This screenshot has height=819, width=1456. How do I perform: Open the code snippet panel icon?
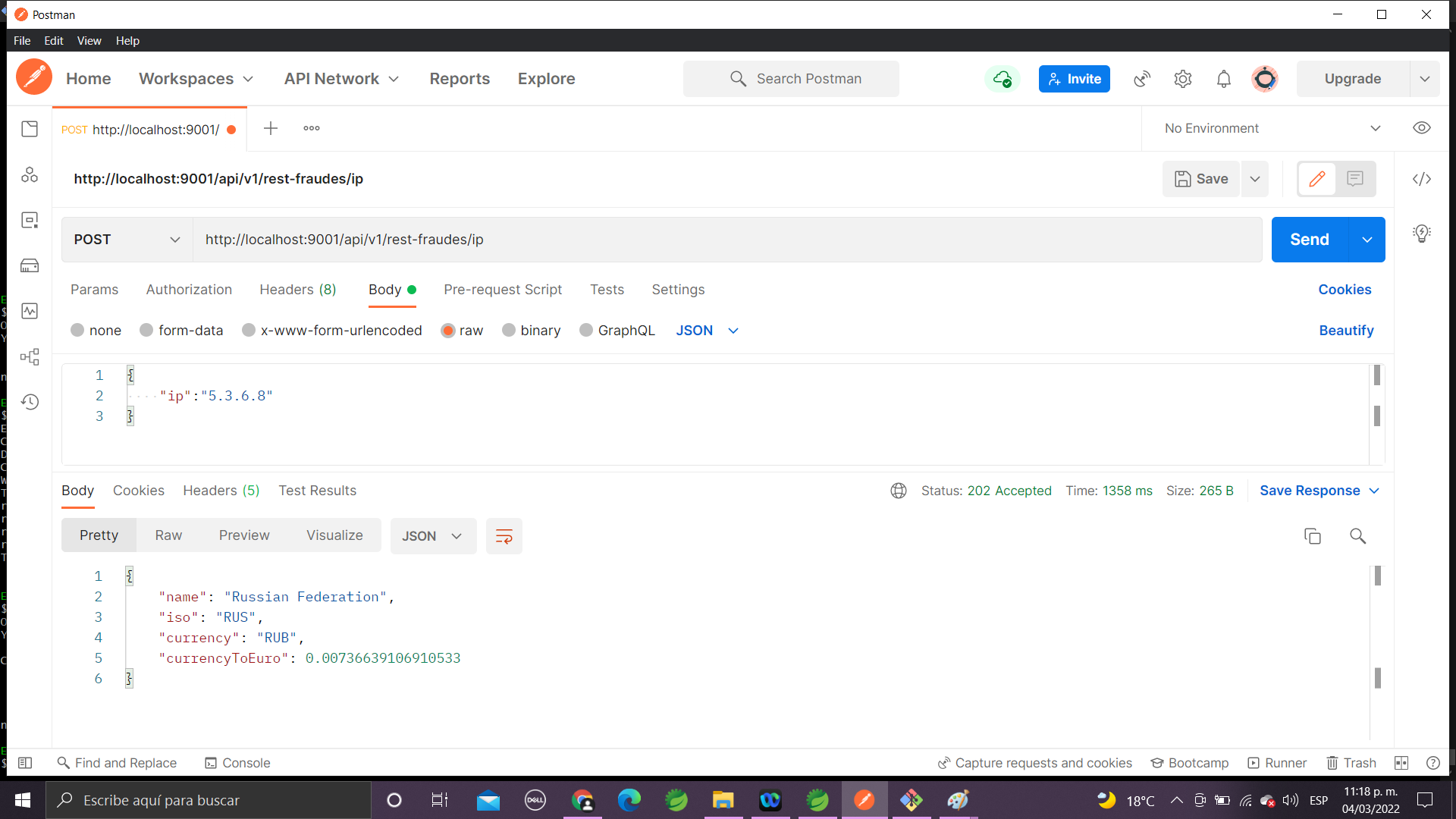point(1422,179)
